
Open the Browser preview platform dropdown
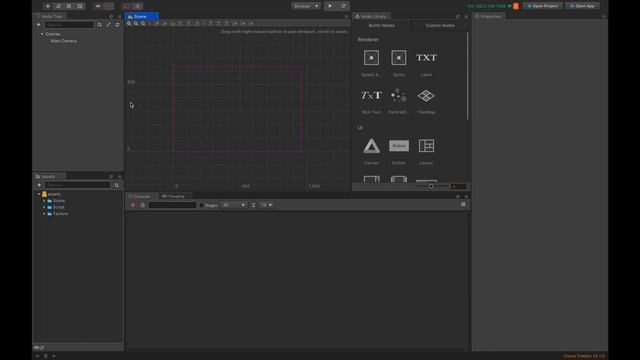coord(306,6)
